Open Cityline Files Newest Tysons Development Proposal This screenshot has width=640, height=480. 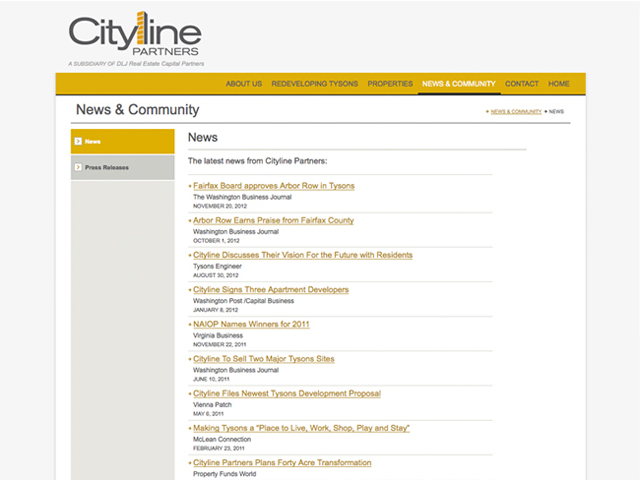click(287, 394)
